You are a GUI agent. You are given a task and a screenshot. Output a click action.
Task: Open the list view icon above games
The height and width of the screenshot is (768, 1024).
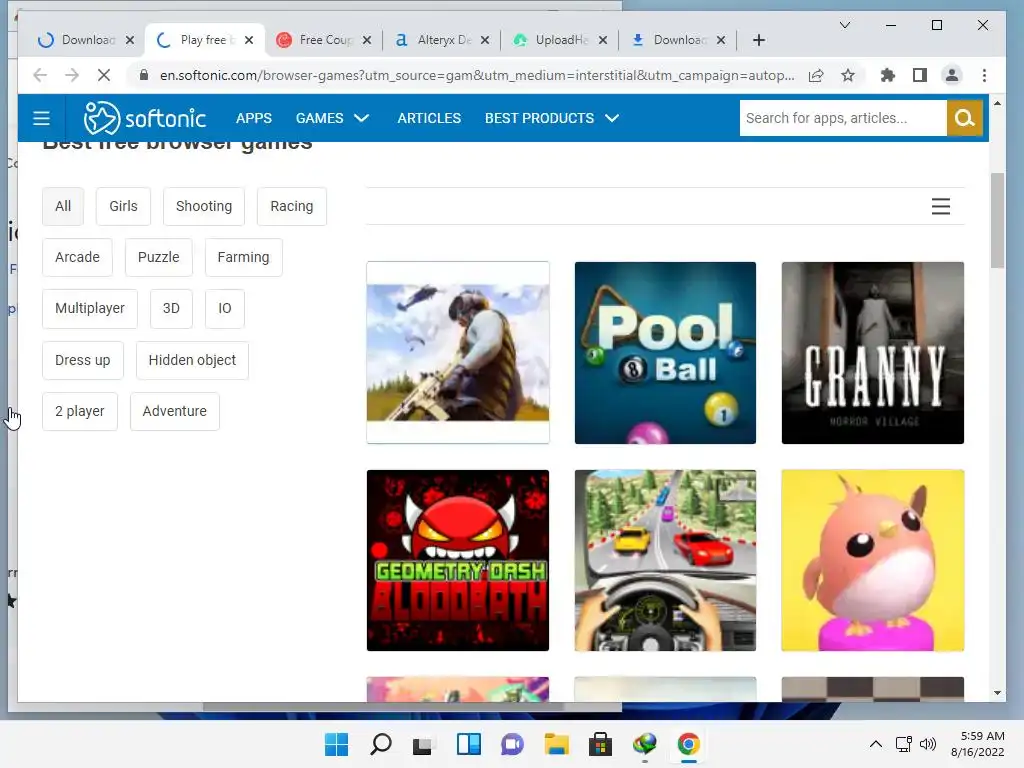click(x=940, y=206)
